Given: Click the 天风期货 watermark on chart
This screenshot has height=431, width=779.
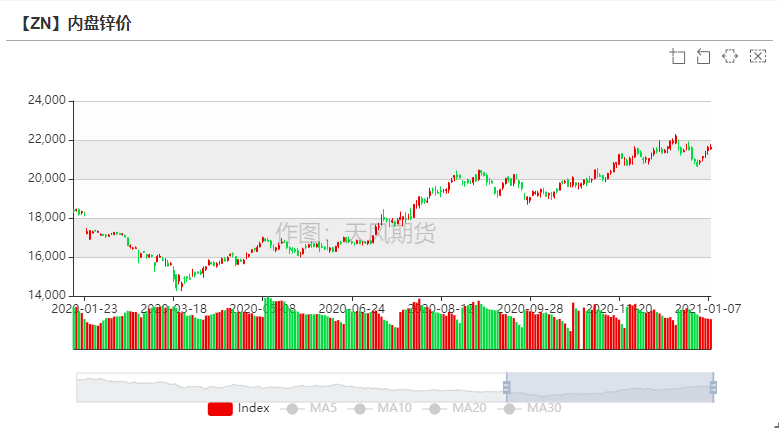Looking at the screenshot, I should [356, 234].
